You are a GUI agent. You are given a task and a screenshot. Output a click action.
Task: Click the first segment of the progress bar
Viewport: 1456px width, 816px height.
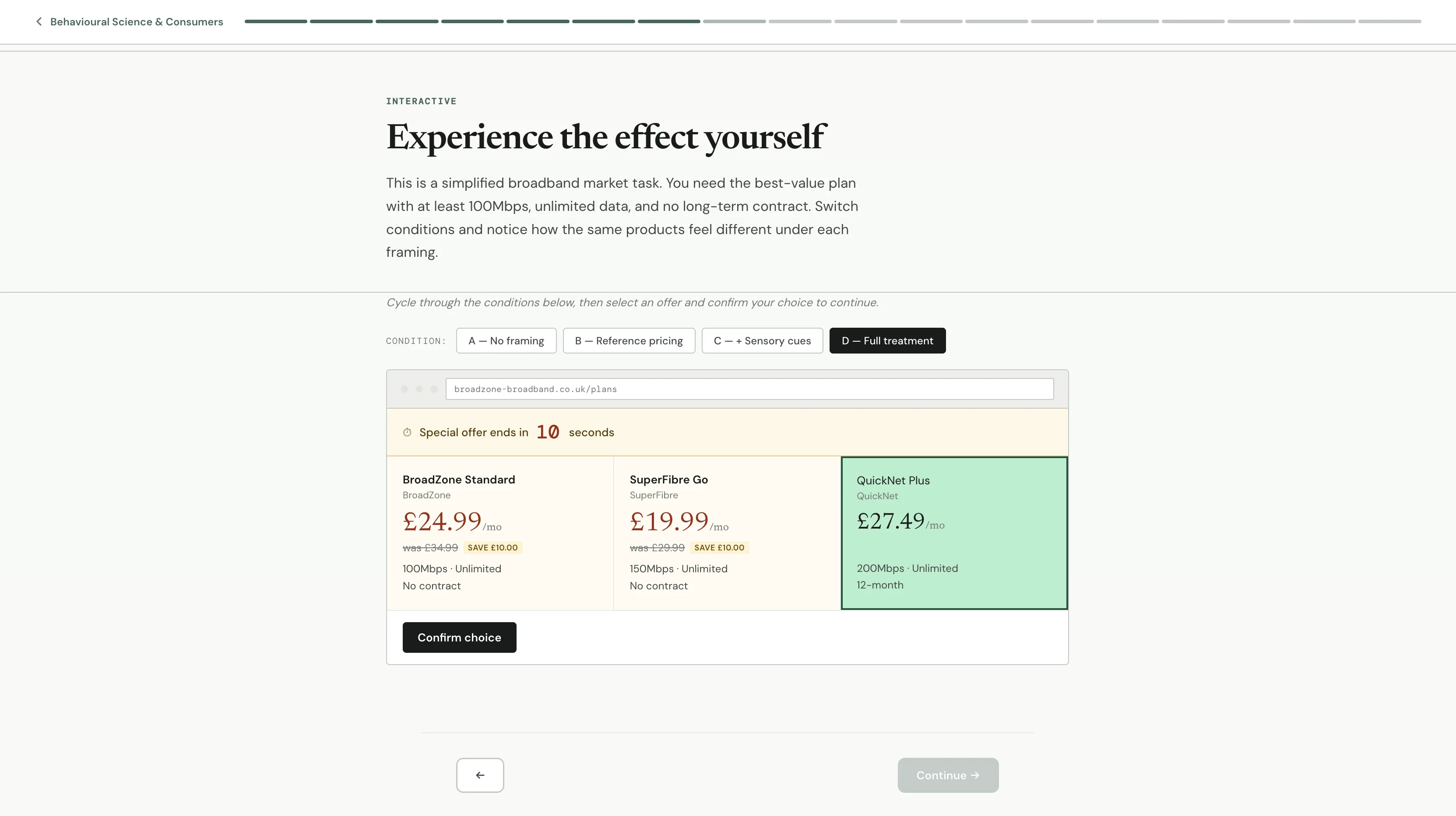coord(275,21)
